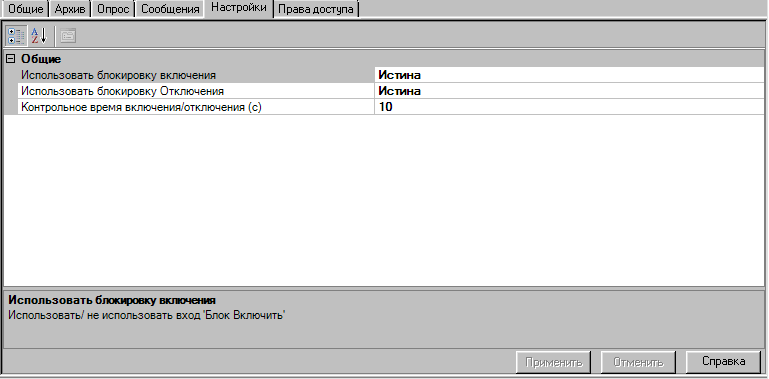This screenshot has height=379, width=769.
Task: Click the Общие category header text
Action: click(x=41, y=59)
